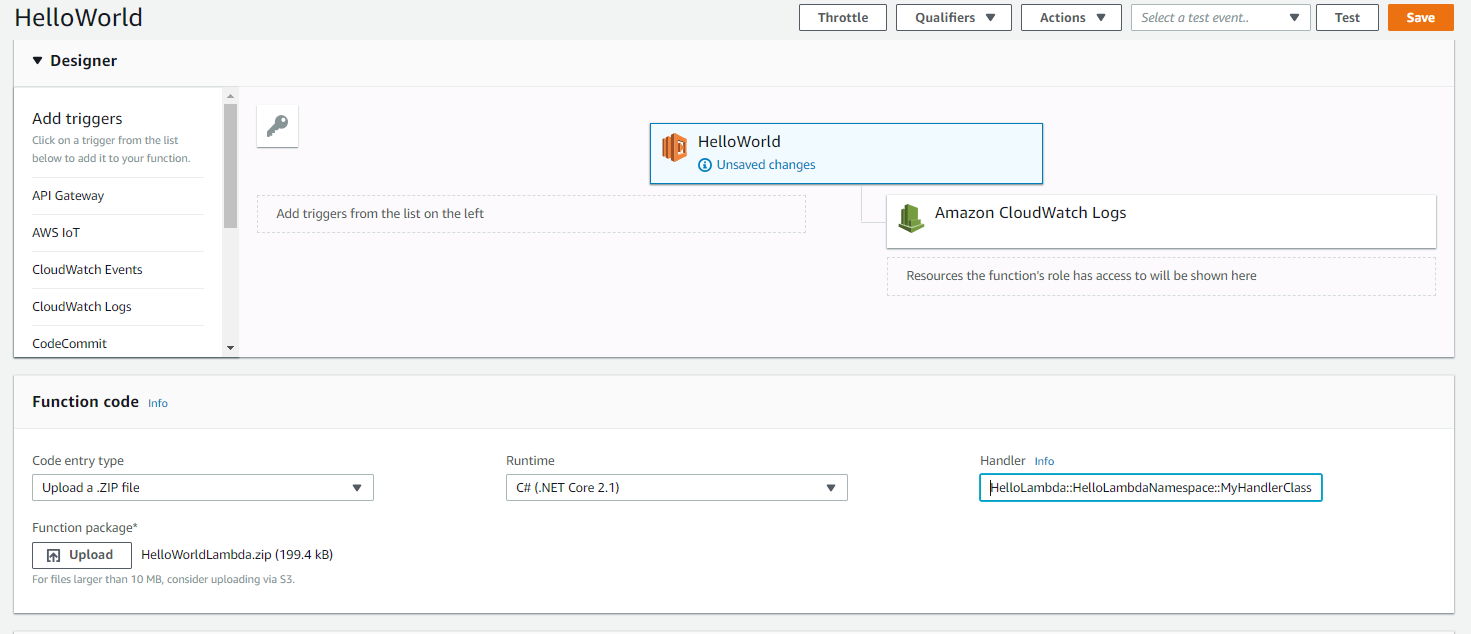
Task: Click the 'For files larger than 10 MB' hint
Action: tap(163, 579)
